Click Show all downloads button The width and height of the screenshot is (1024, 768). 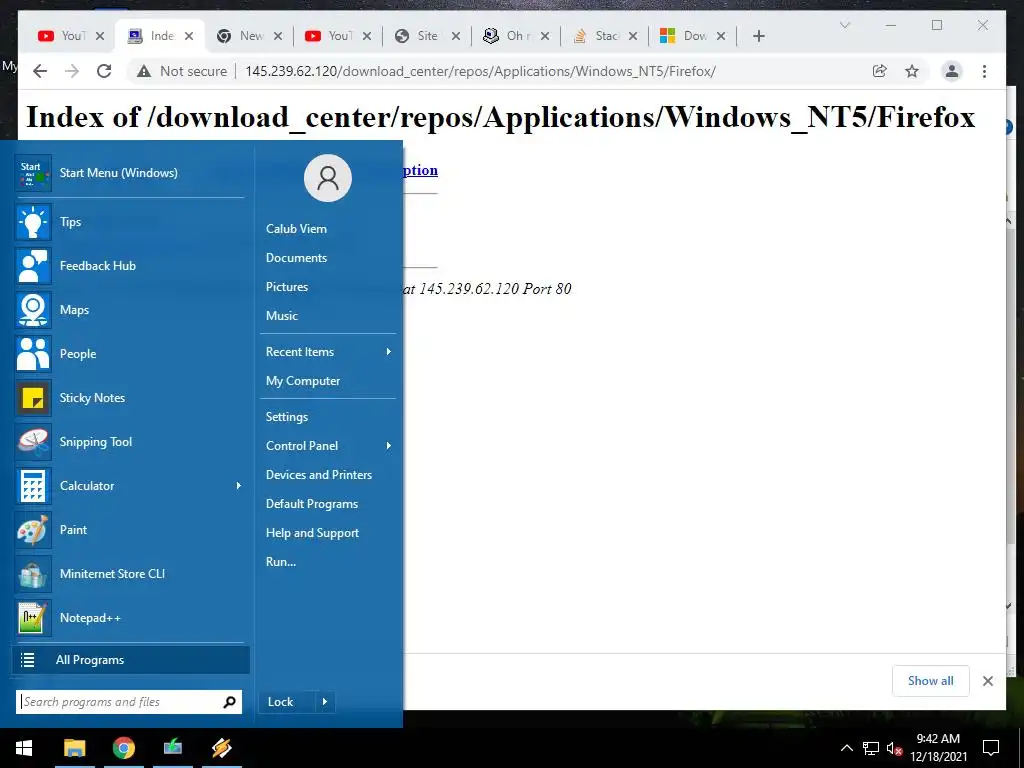tap(930, 680)
